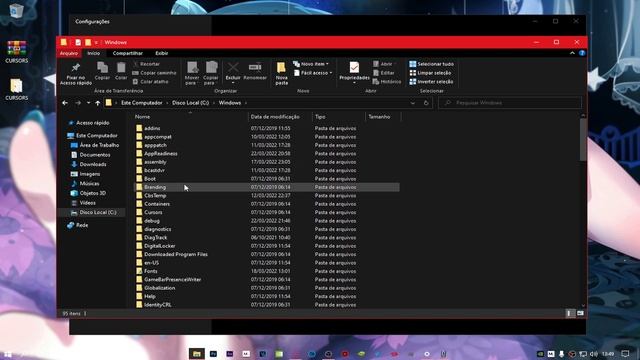Click Limpar seleção
The width and height of the screenshot is (640, 360).
coord(430,73)
